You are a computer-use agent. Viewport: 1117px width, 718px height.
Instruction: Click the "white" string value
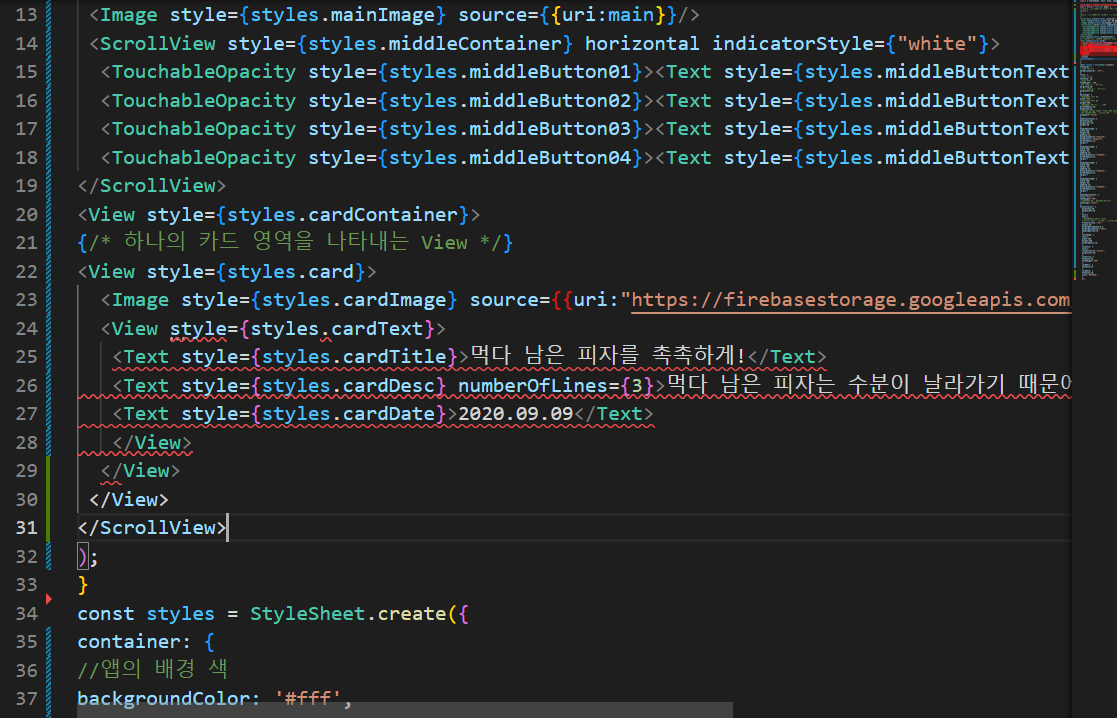point(937,43)
